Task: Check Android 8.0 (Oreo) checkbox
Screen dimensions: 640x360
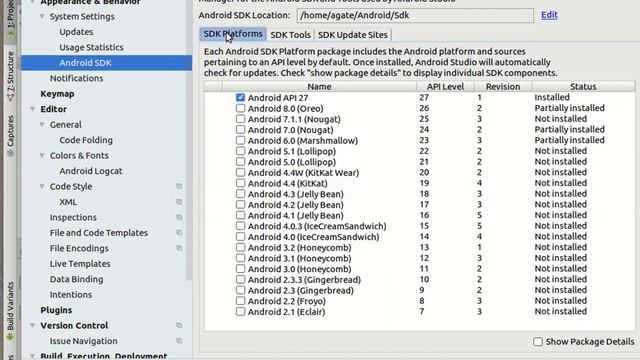Action: 240,108
